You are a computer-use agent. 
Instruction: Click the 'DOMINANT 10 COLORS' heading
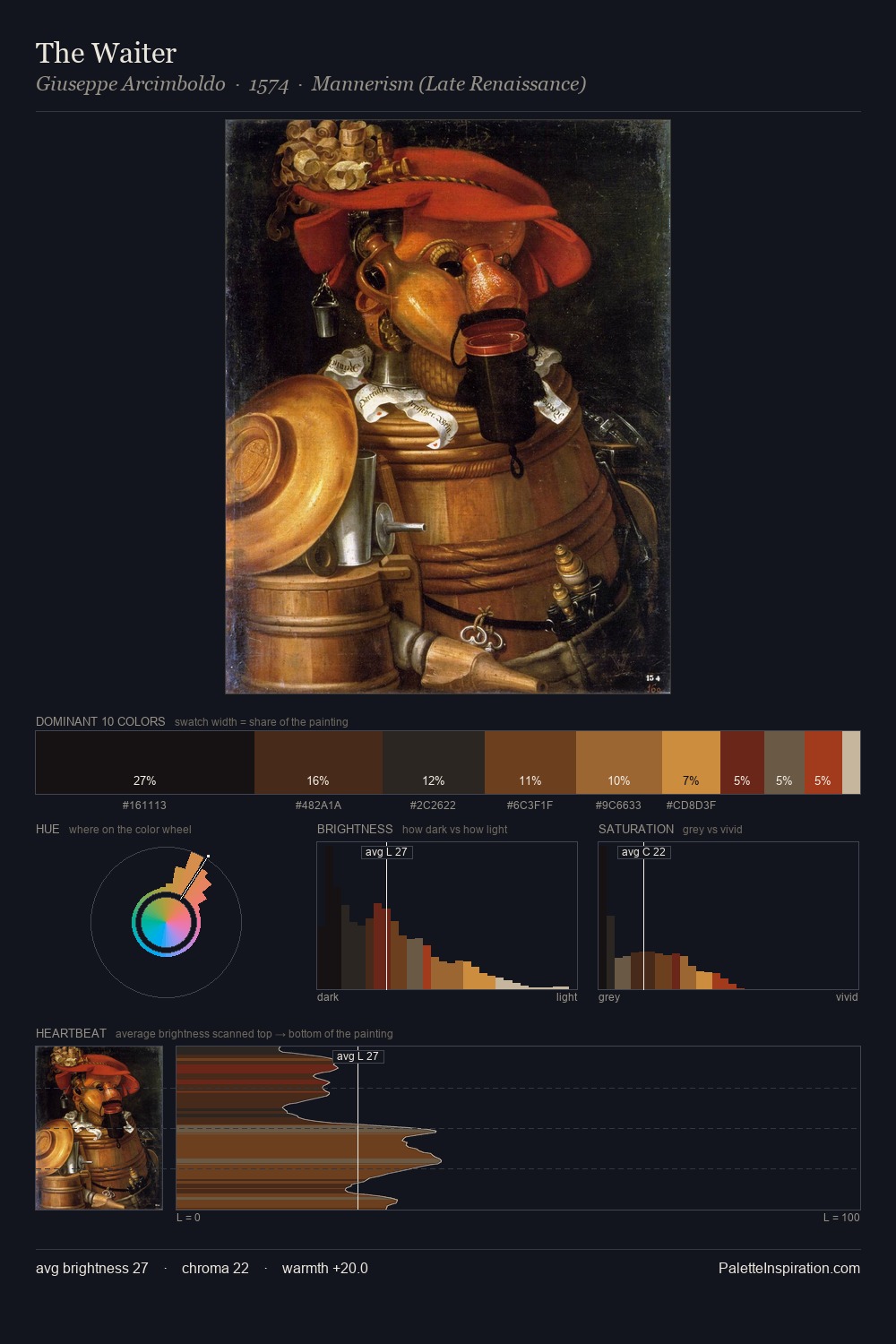coord(100,721)
